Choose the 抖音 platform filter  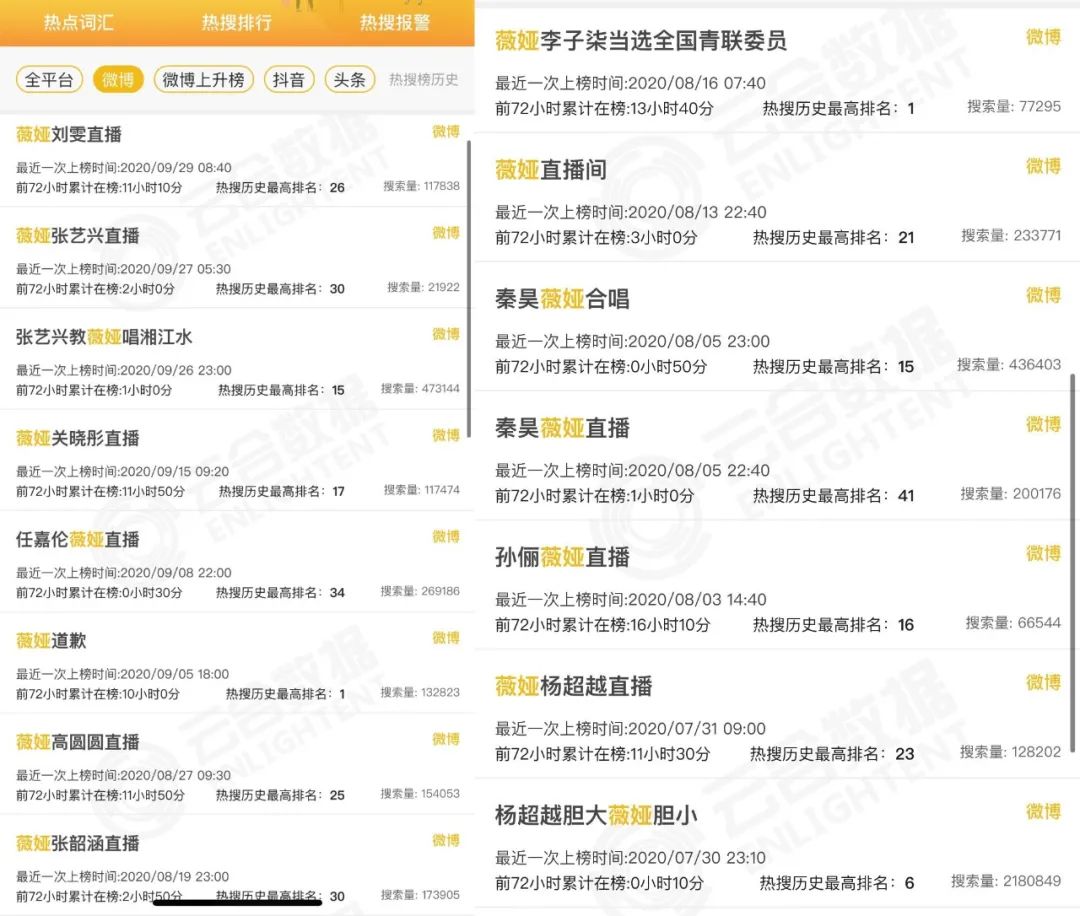tap(289, 80)
